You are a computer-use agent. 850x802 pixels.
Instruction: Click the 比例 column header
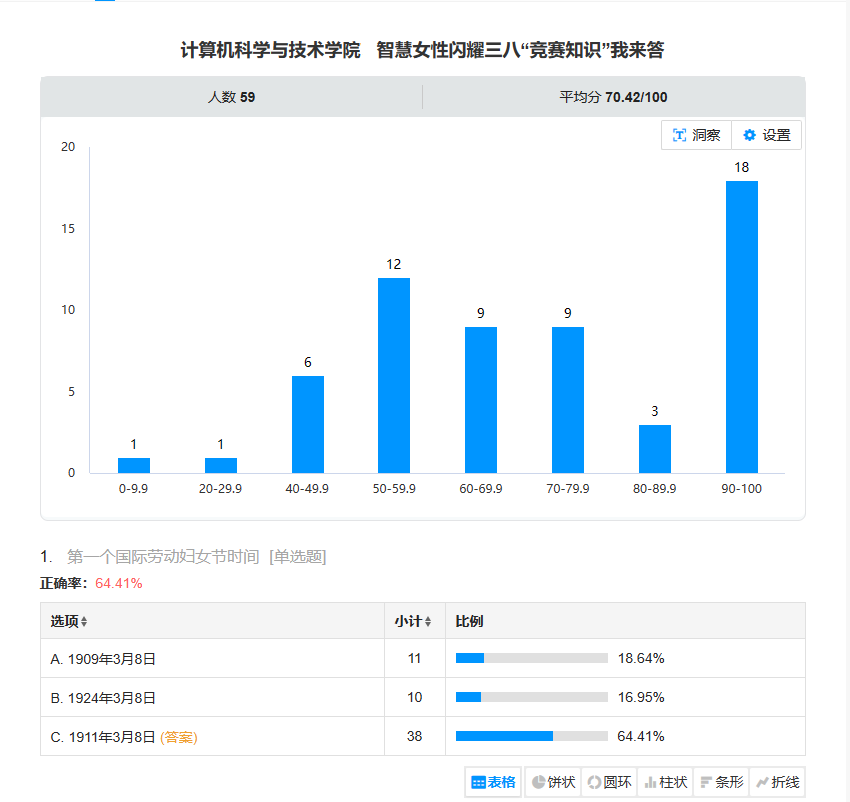[x=469, y=621]
